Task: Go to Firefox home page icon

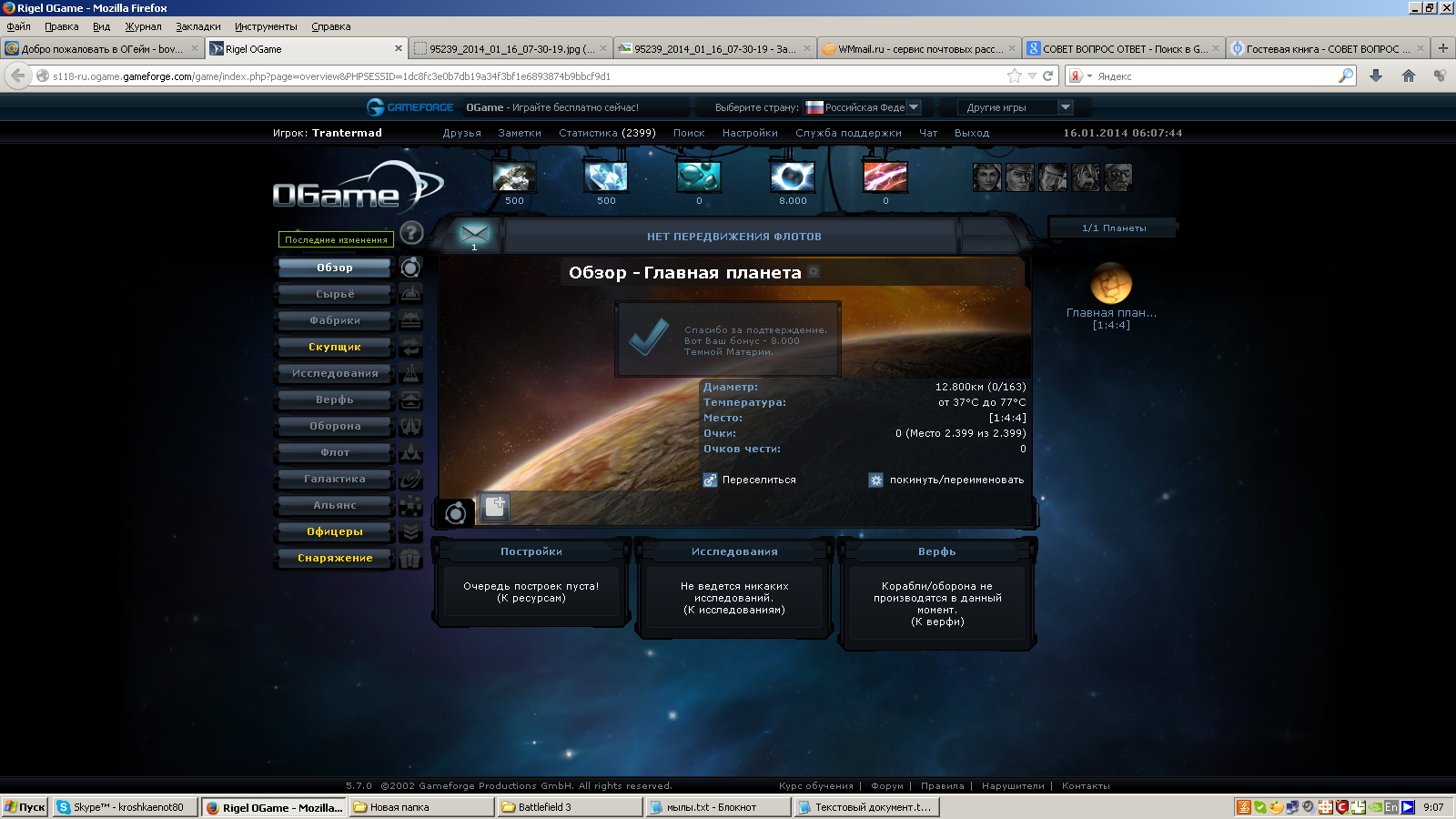Action: tap(1409, 76)
